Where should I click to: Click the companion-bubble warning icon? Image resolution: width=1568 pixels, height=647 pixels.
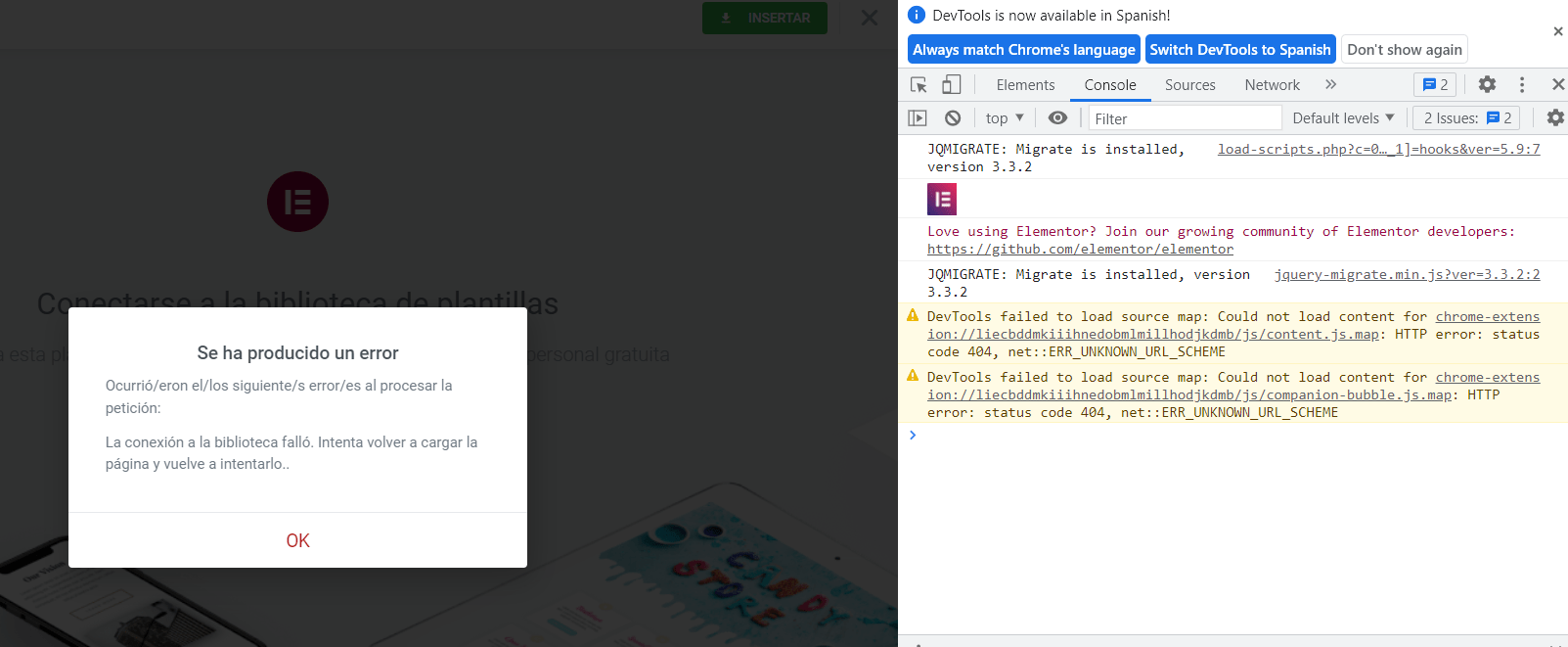click(913, 376)
